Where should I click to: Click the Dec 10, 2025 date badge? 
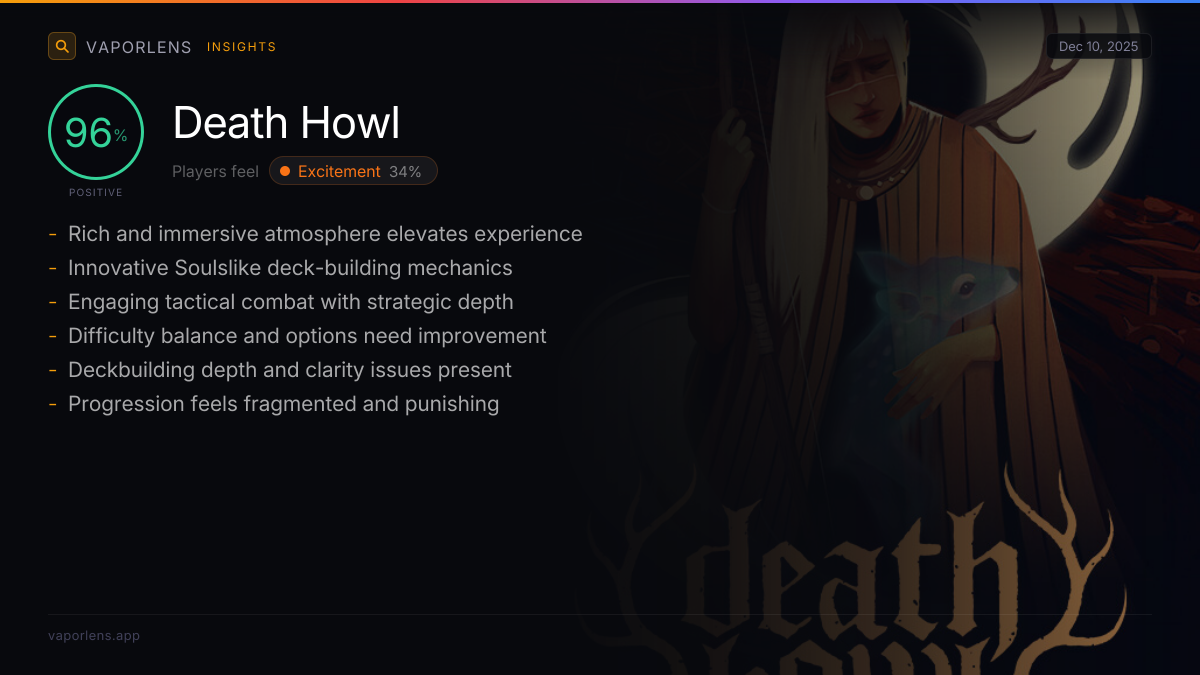[x=1098, y=47]
